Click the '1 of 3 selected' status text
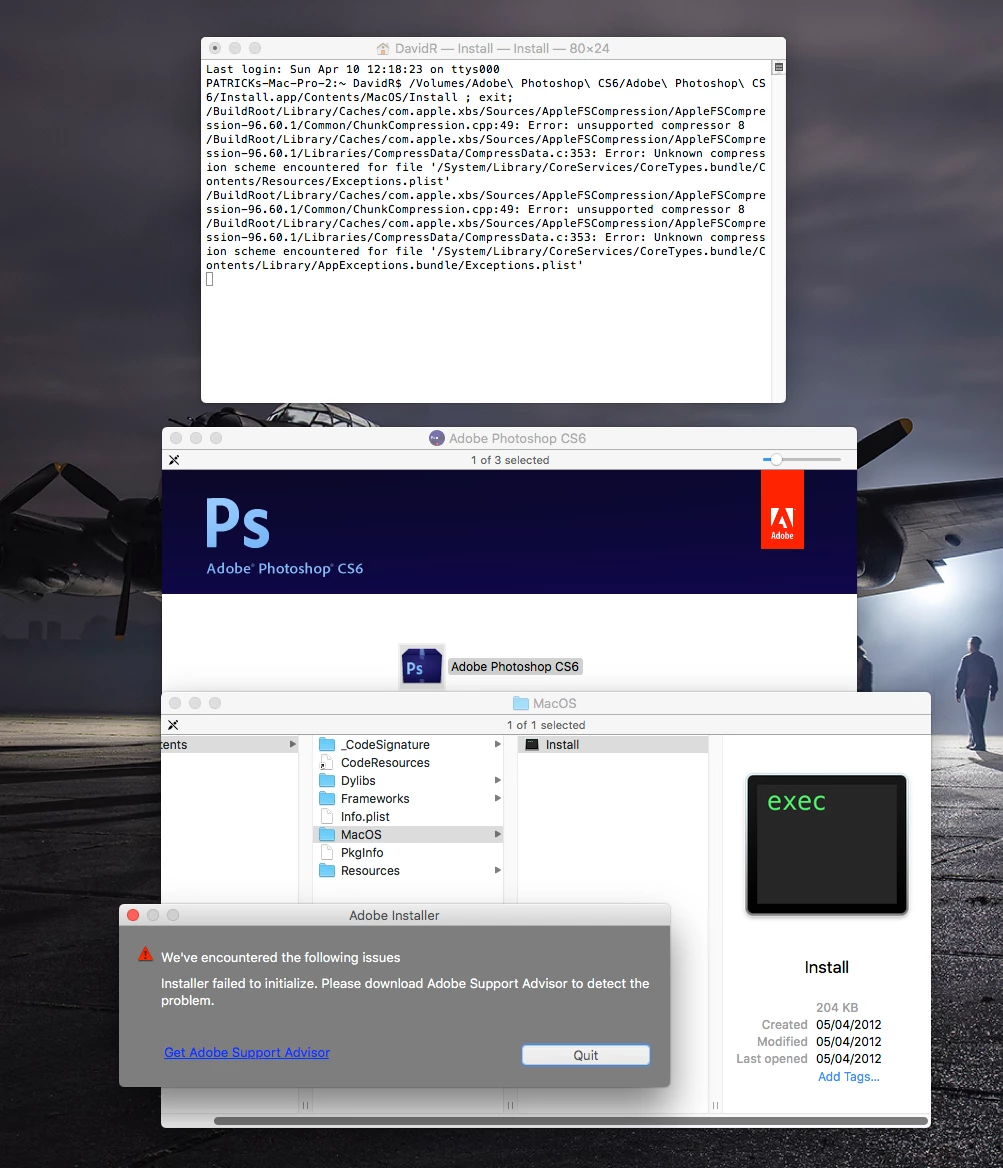This screenshot has width=1003, height=1168. (x=510, y=460)
